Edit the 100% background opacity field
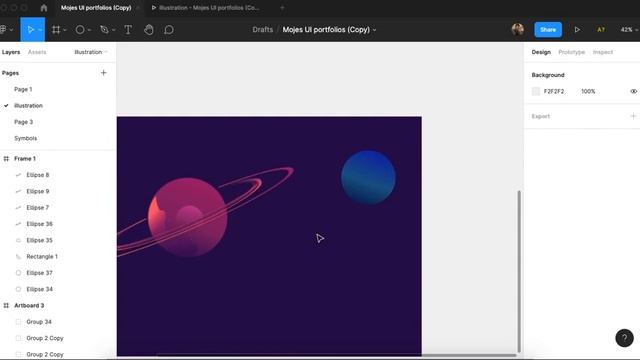 pyautogui.click(x=588, y=91)
